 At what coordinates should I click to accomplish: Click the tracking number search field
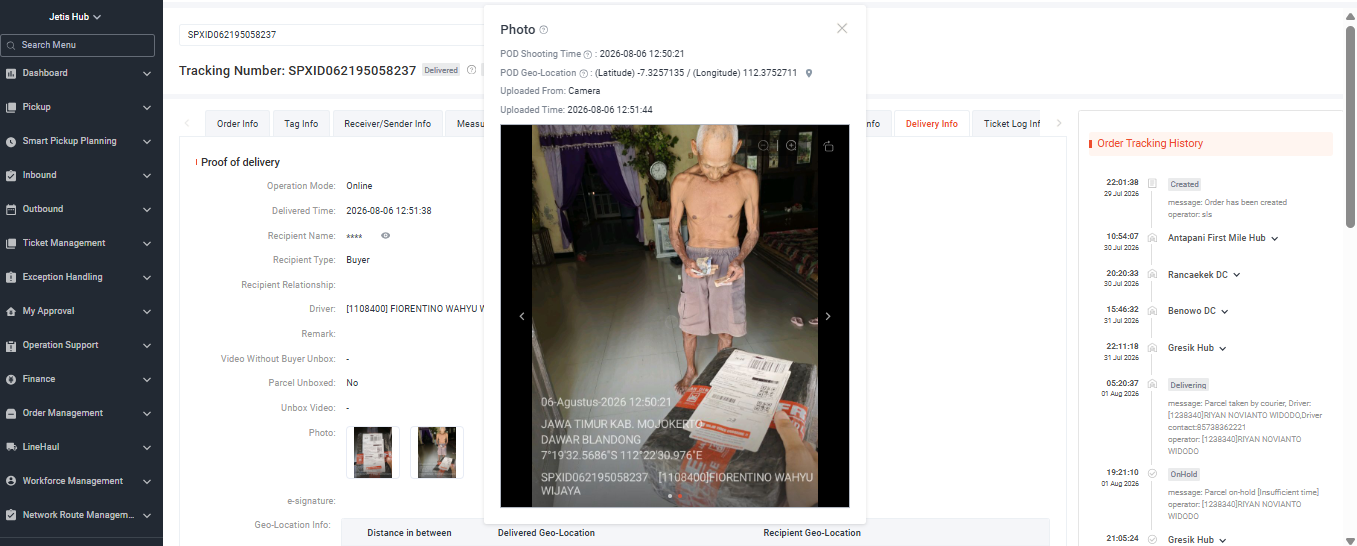point(330,34)
